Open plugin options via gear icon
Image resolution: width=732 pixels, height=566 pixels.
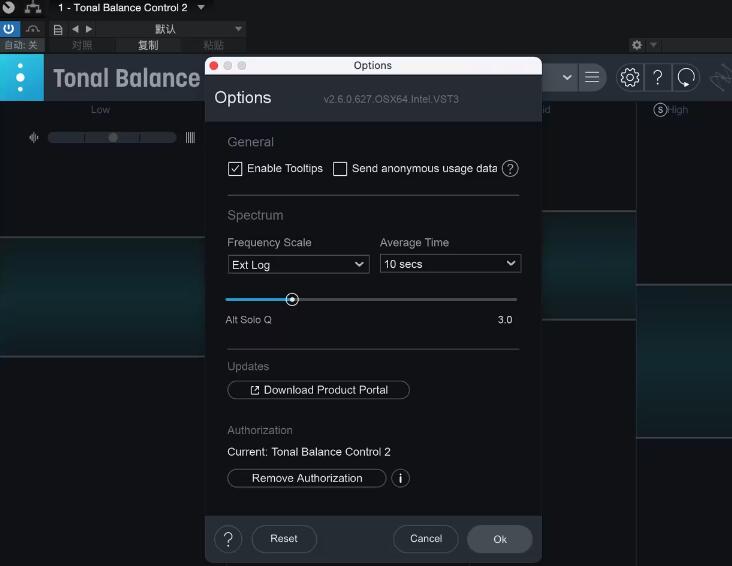coord(629,77)
